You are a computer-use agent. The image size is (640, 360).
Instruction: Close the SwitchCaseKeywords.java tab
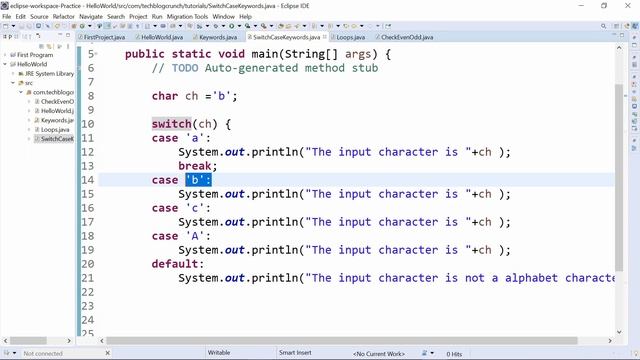(325, 37)
